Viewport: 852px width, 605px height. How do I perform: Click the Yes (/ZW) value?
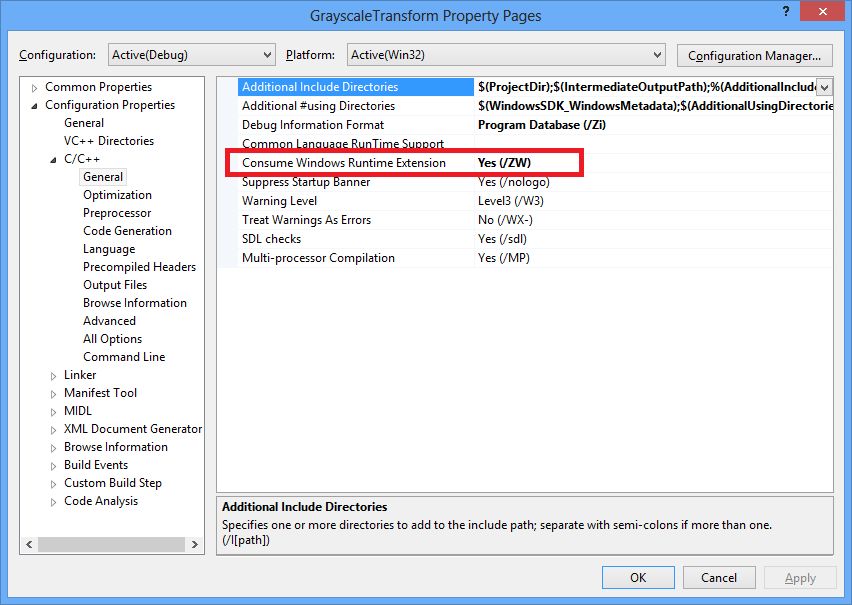pyautogui.click(x=504, y=163)
